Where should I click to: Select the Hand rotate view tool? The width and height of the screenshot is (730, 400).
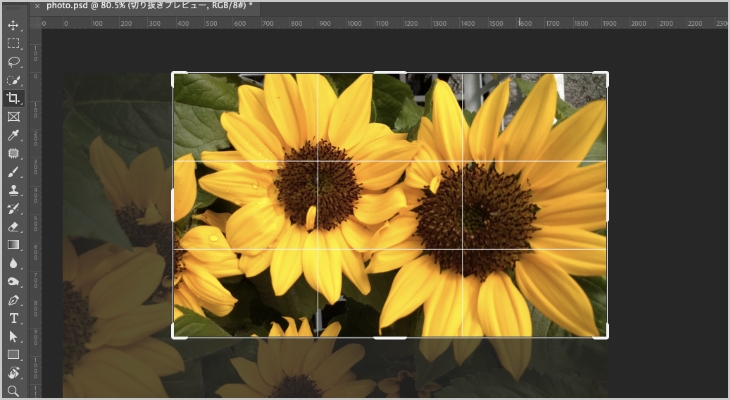tap(14, 373)
